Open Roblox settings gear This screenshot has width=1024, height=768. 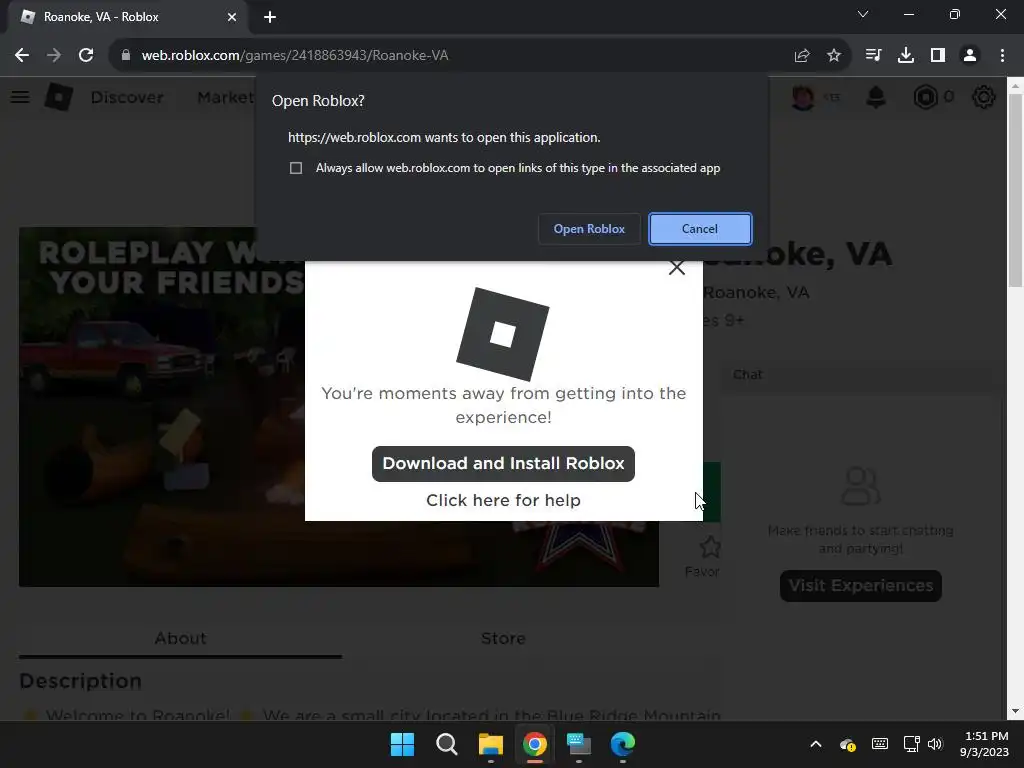point(984,97)
